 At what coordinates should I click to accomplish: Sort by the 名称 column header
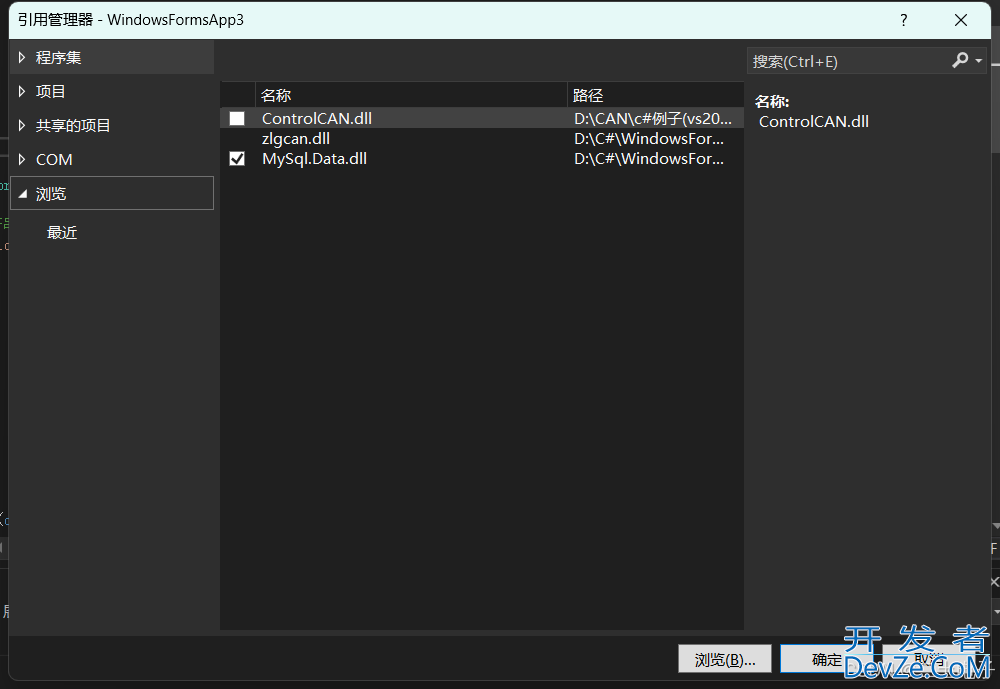[x=411, y=95]
